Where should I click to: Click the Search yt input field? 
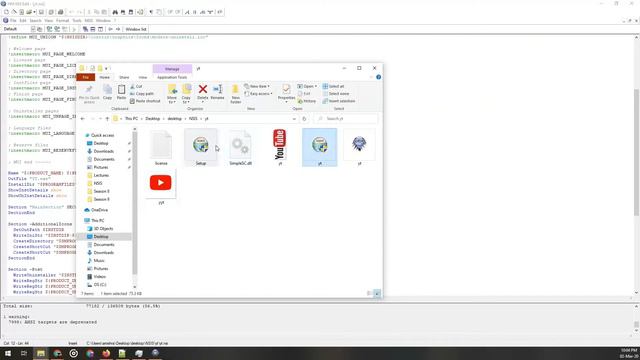point(346,119)
